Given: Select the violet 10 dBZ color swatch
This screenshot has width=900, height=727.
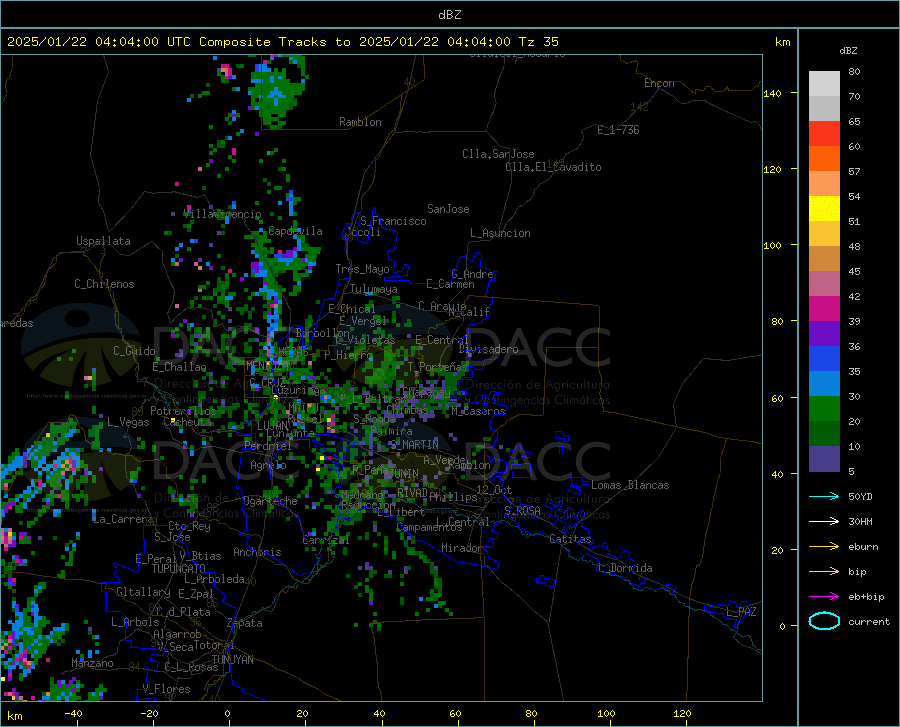Looking at the screenshot, I should coord(824,459).
